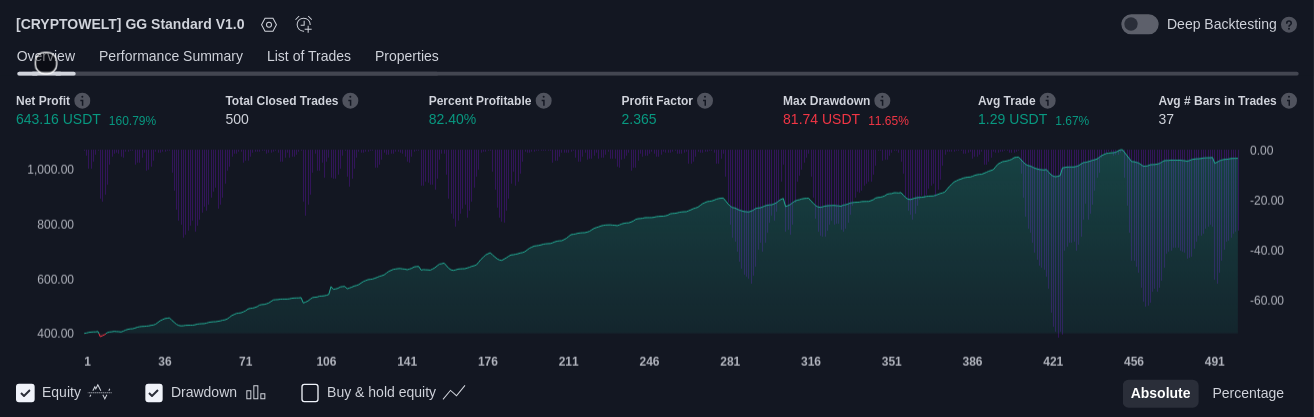Click the Percent Profitable info icon
The width and height of the screenshot is (1314, 417).
click(x=543, y=101)
